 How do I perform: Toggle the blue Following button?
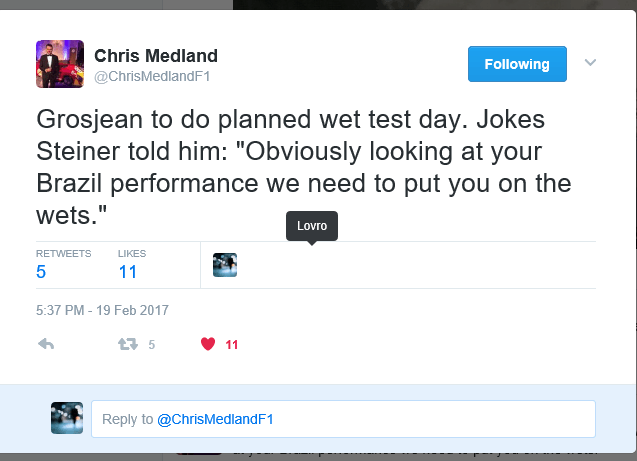[x=517, y=64]
